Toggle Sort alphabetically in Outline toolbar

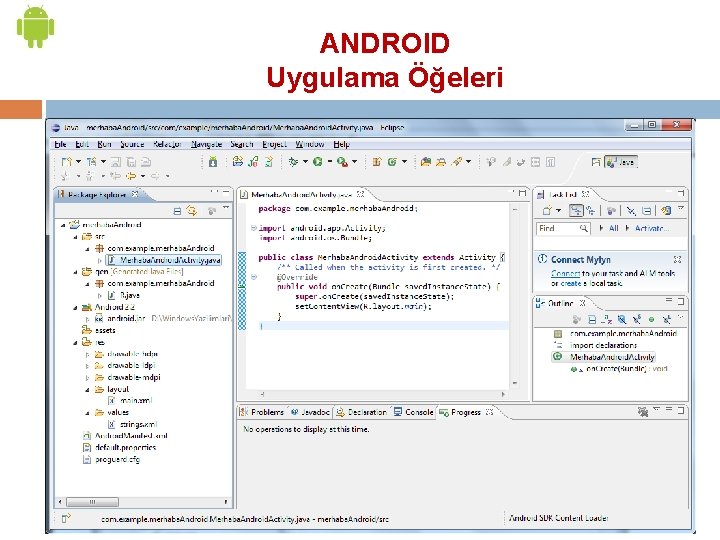pyautogui.click(x=607, y=319)
